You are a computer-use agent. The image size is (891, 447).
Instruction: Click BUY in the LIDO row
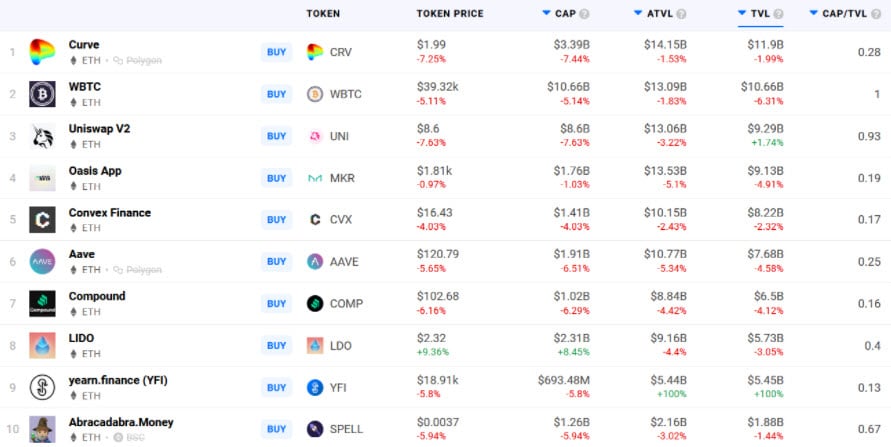[277, 345]
